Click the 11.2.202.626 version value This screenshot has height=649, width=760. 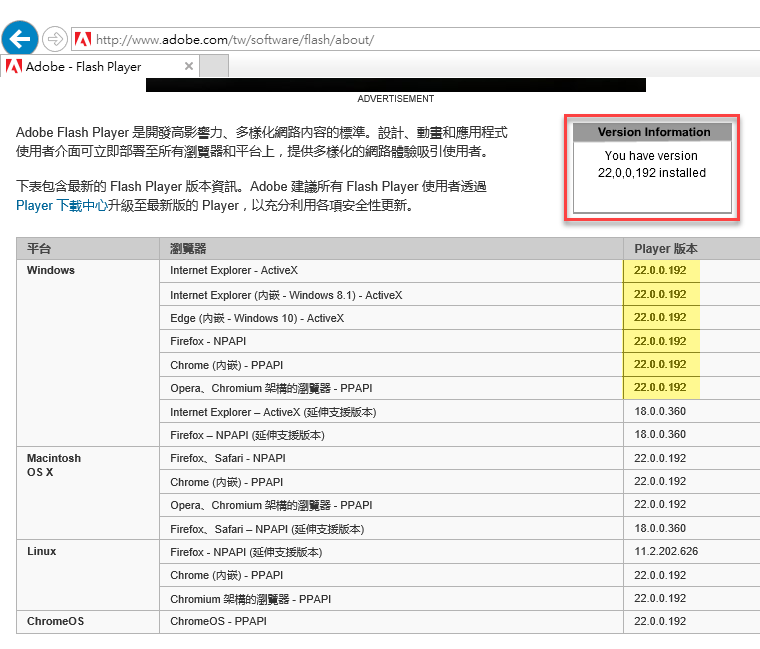point(666,552)
